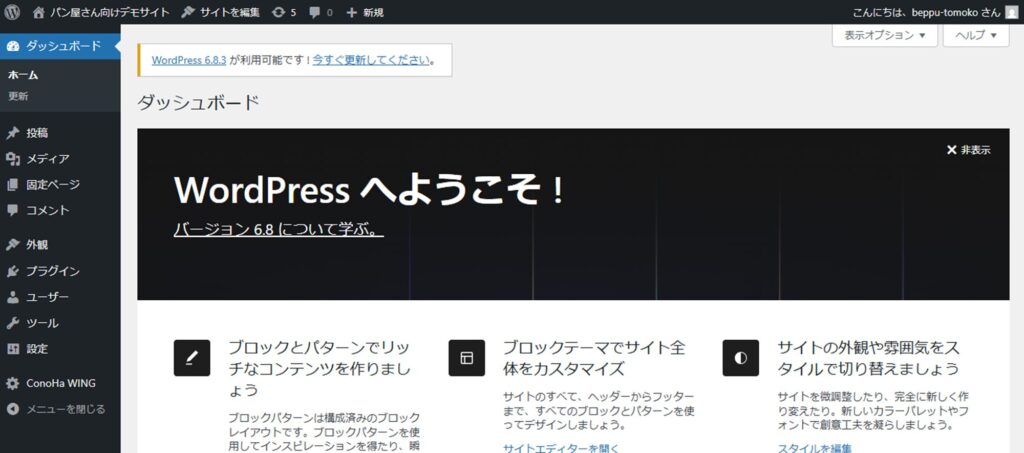Image resolution: width=1024 pixels, height=453 pixels.
Task: Click the ユーザー person icon
Action: coord(12,297)
